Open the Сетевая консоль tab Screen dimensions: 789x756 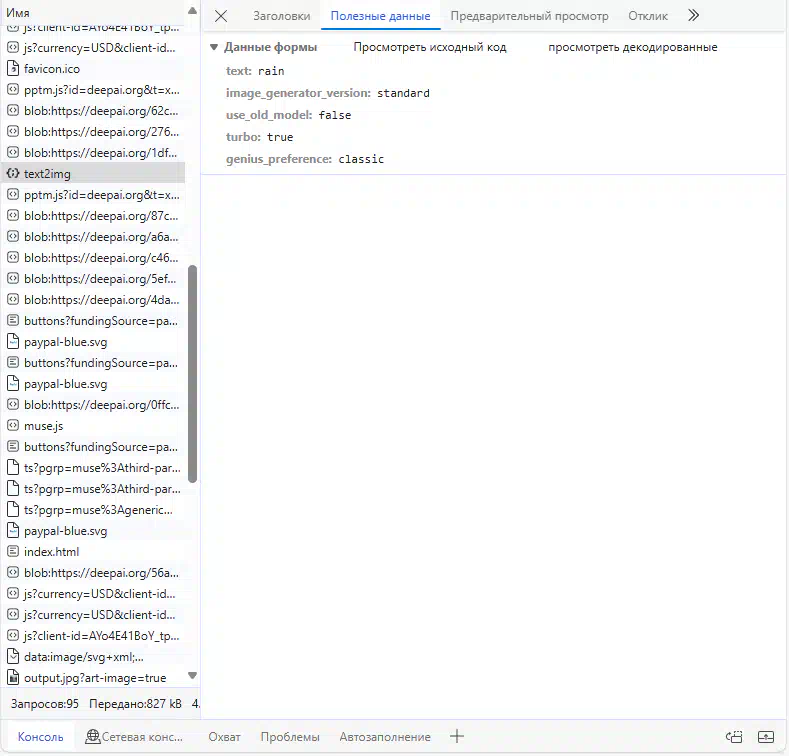(x=134, y=737)
